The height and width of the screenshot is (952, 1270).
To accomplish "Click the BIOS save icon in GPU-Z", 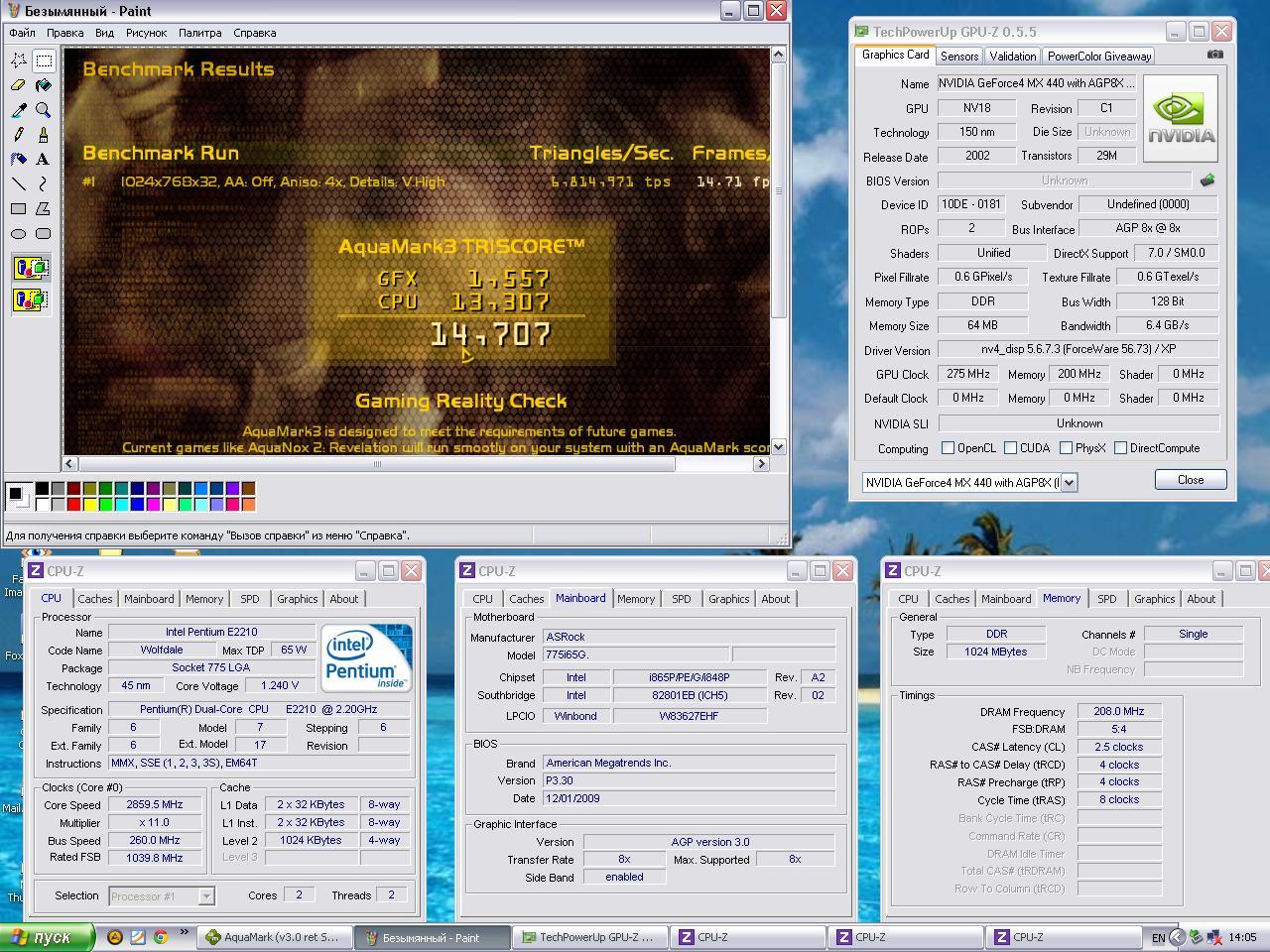I will pos(1207,180).
